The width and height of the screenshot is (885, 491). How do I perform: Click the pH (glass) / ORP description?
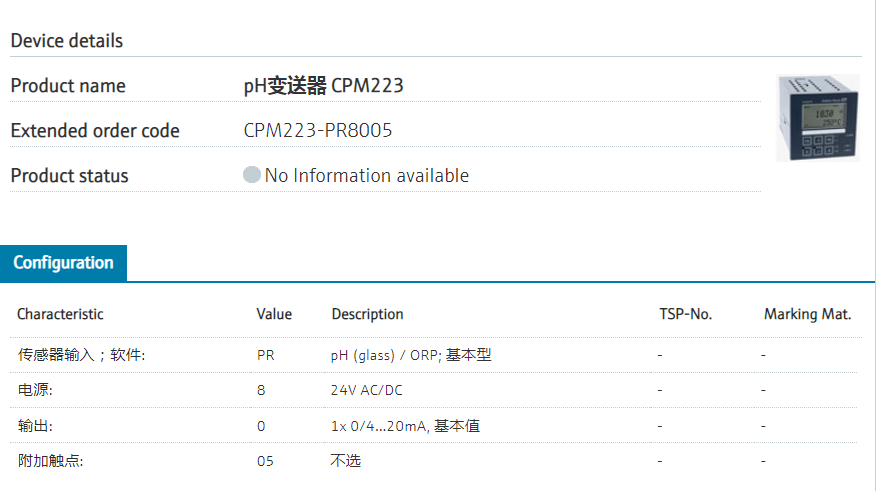pos(410,355)
